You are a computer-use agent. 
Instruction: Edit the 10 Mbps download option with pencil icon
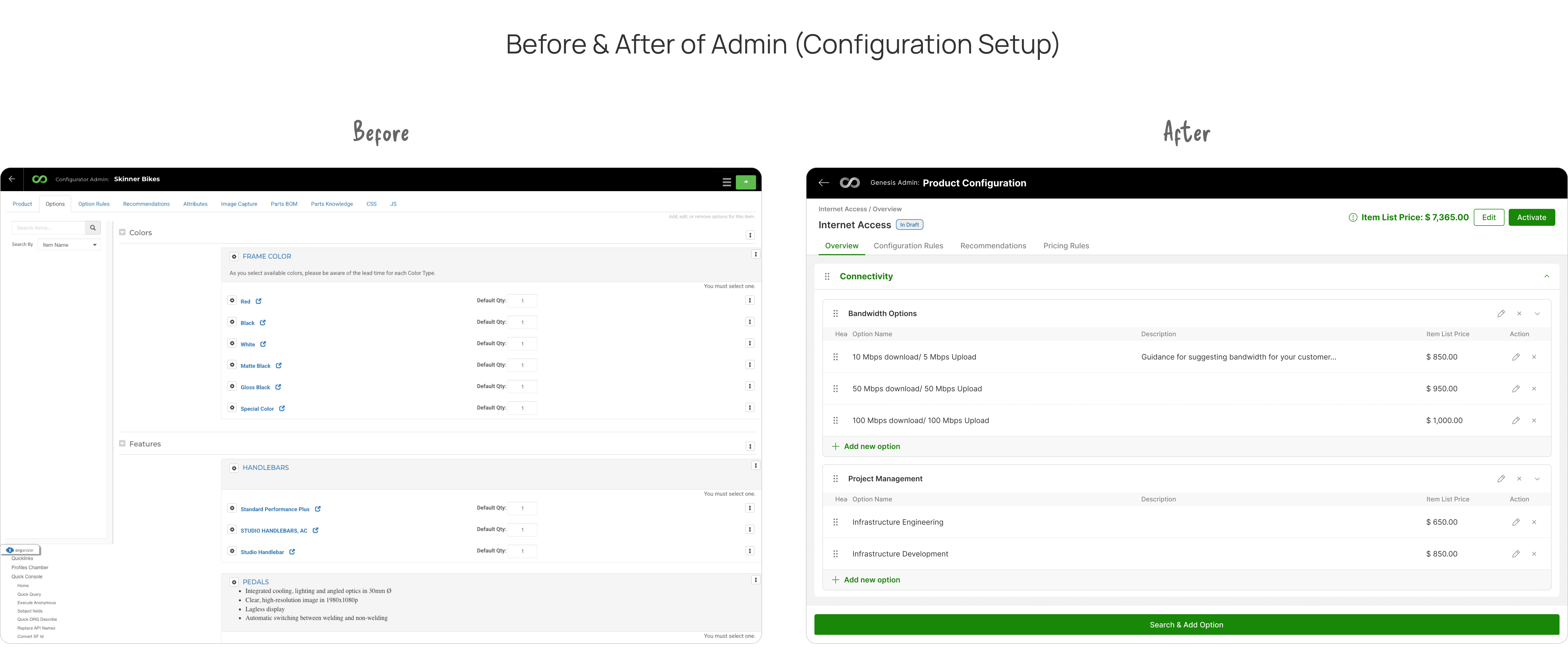tap(1516, 357)
